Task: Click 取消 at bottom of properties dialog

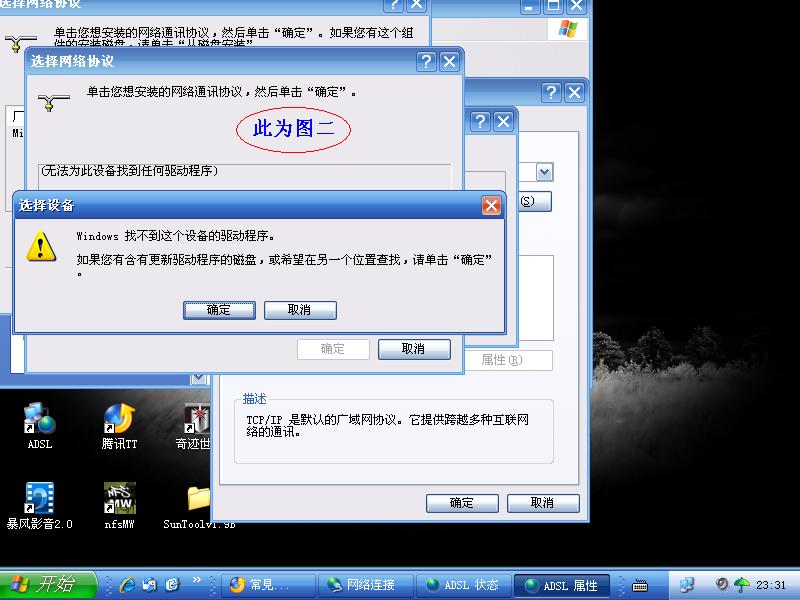Action: (x=543, y=503)
